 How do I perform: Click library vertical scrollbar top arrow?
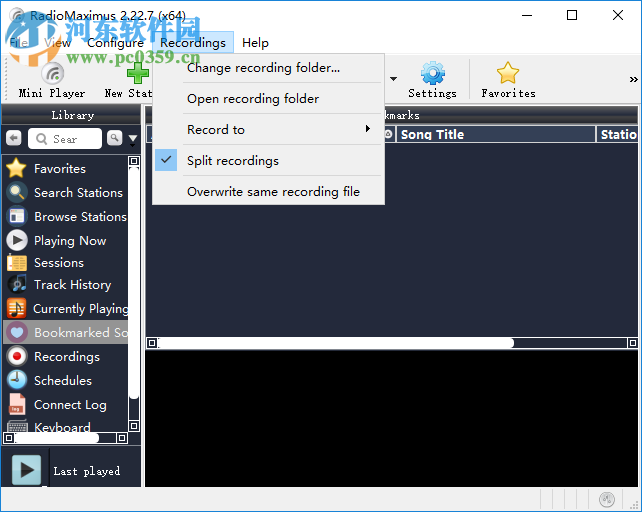point(134,161)
